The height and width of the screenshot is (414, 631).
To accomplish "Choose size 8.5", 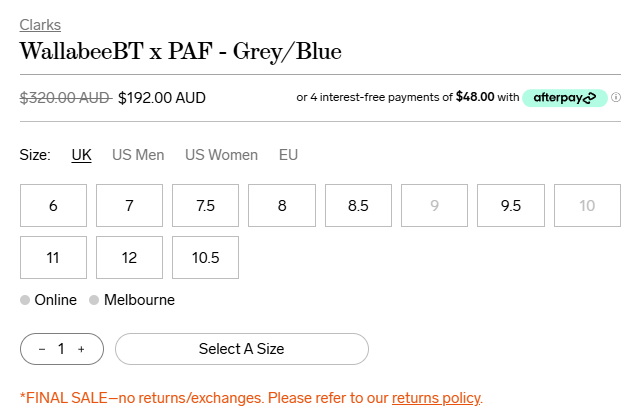I will point(358,206).
